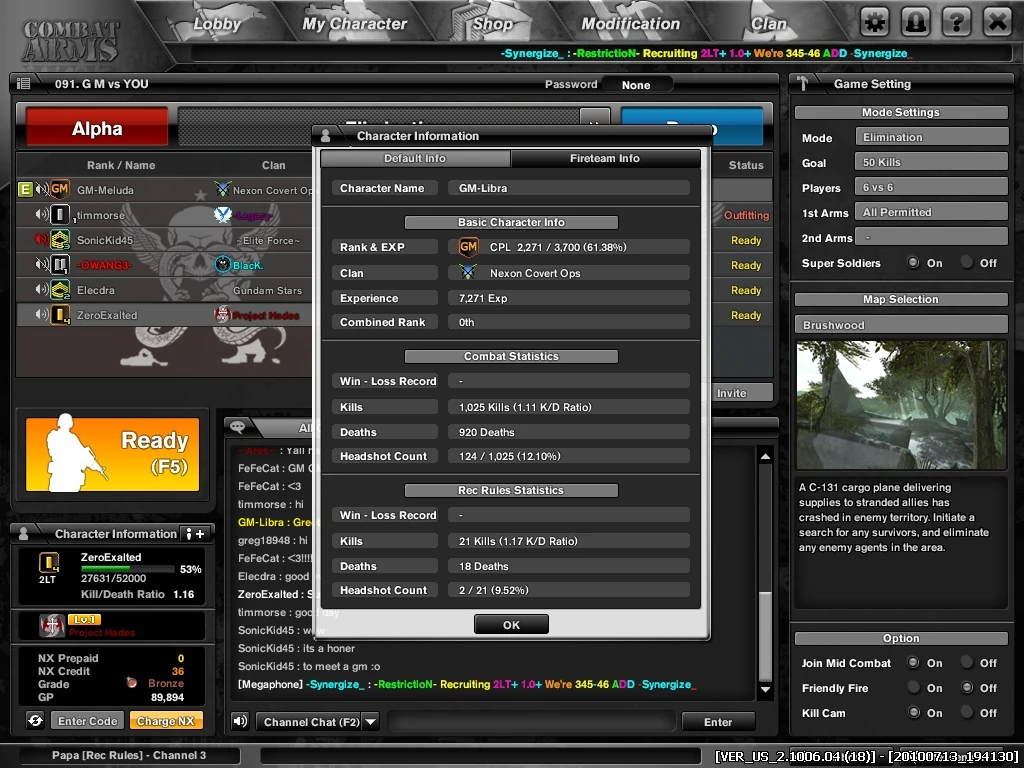The image size is (1024, 768).
Task: Click the Ready (F5) button
Action: pos(112,455)
